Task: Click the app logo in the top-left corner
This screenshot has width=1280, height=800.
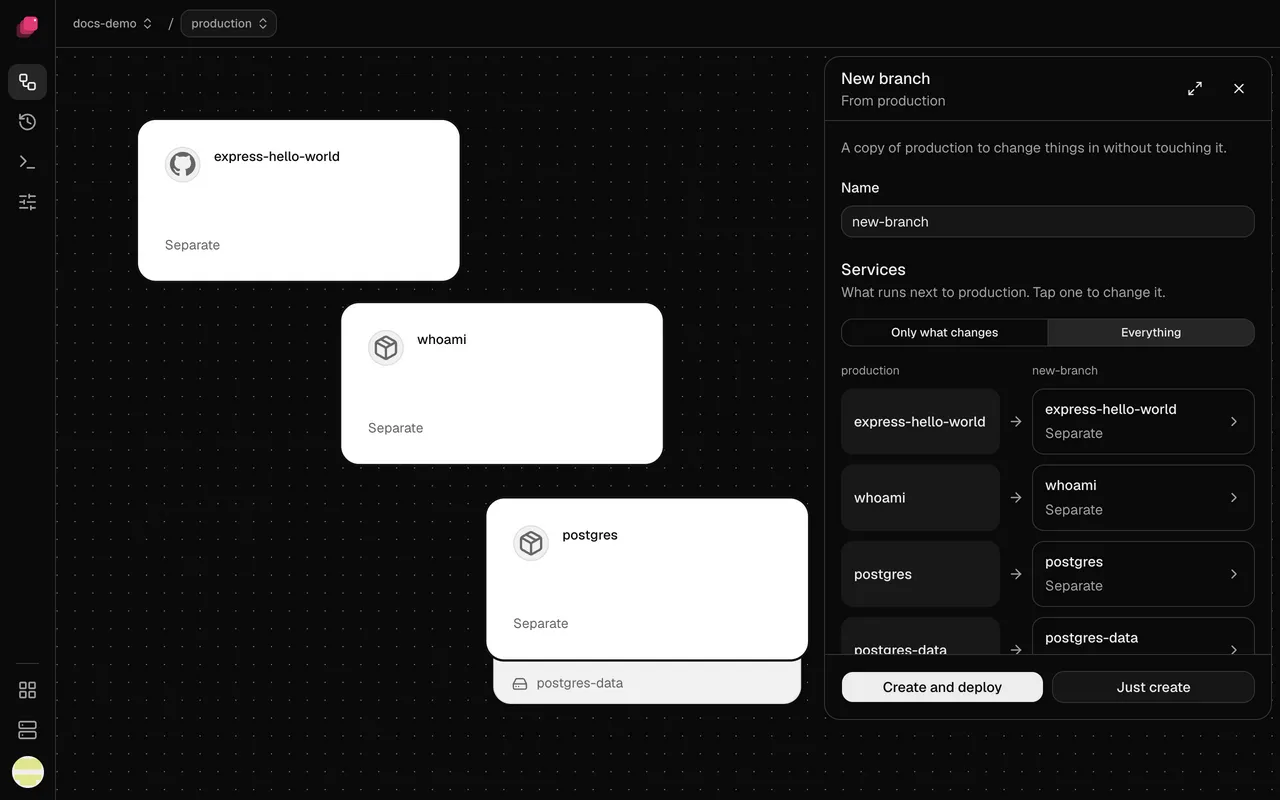Action: tap(28, 26)
